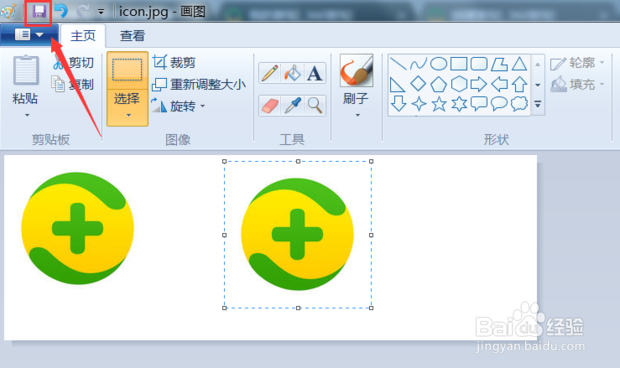Screen dimensions: 620x368
Task: Expand the full shapes gallery
Action: point(538,104)
